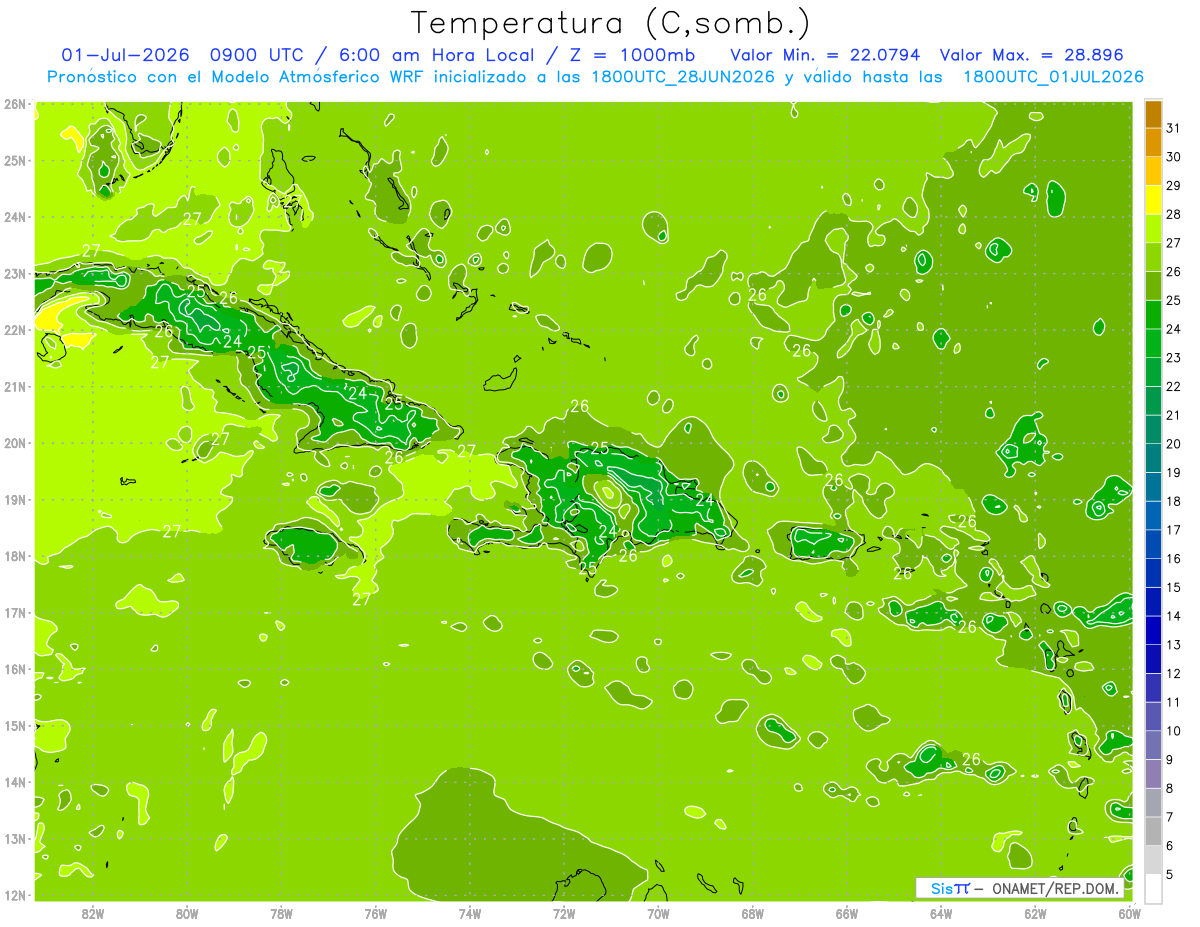Image resolution: width=1200 pixels, height=927 pixels.
Task: Click the title 'Temperatura (C,somb.)'
Action: pos(610,23)
